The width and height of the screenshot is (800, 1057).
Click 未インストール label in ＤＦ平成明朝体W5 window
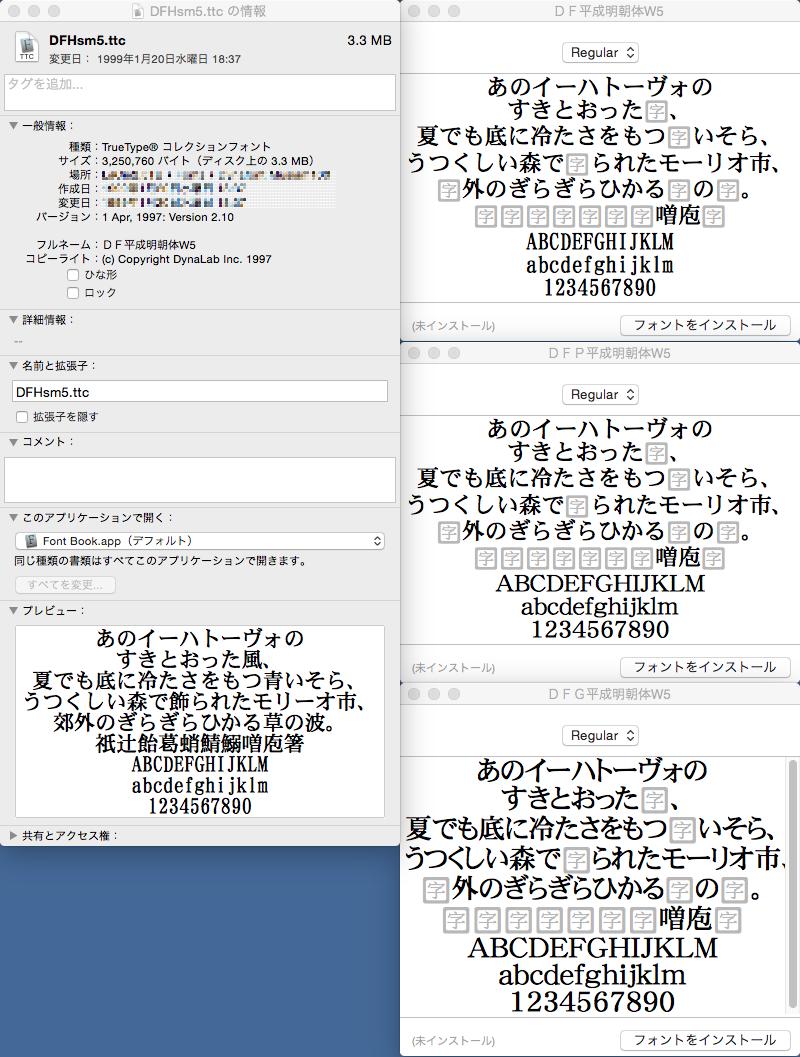point(453,326)
